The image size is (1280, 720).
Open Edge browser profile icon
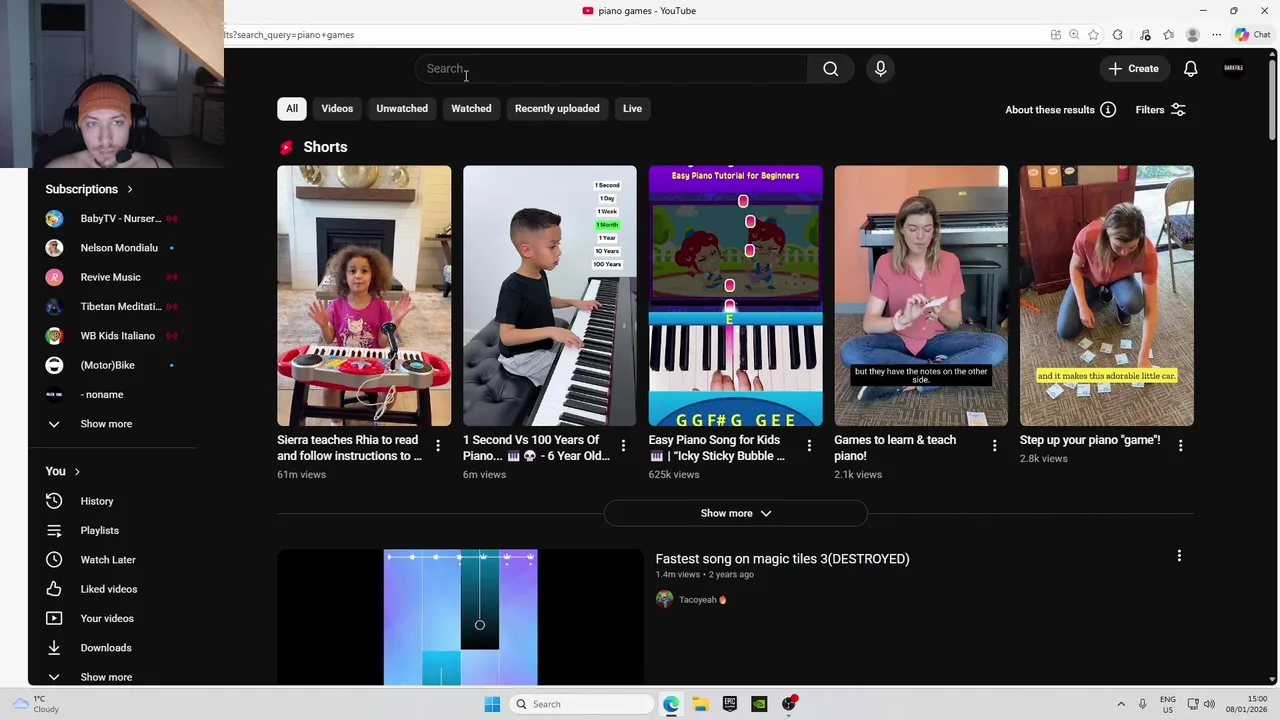[x=1192, y=35]
